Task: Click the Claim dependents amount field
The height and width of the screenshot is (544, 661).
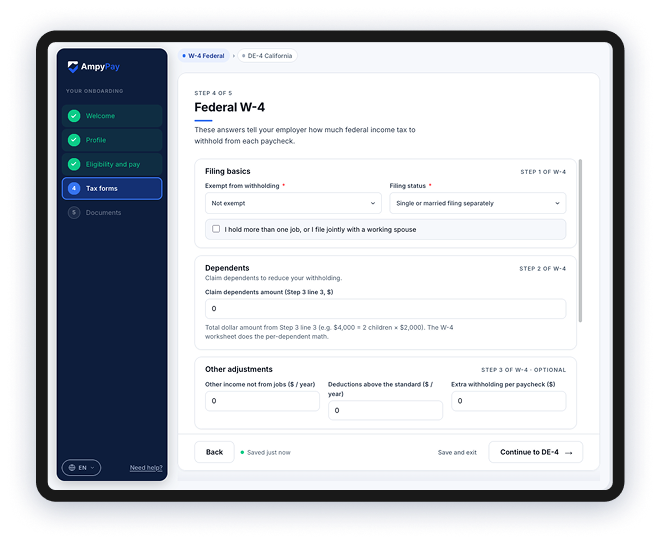Action: pos(385,309)
